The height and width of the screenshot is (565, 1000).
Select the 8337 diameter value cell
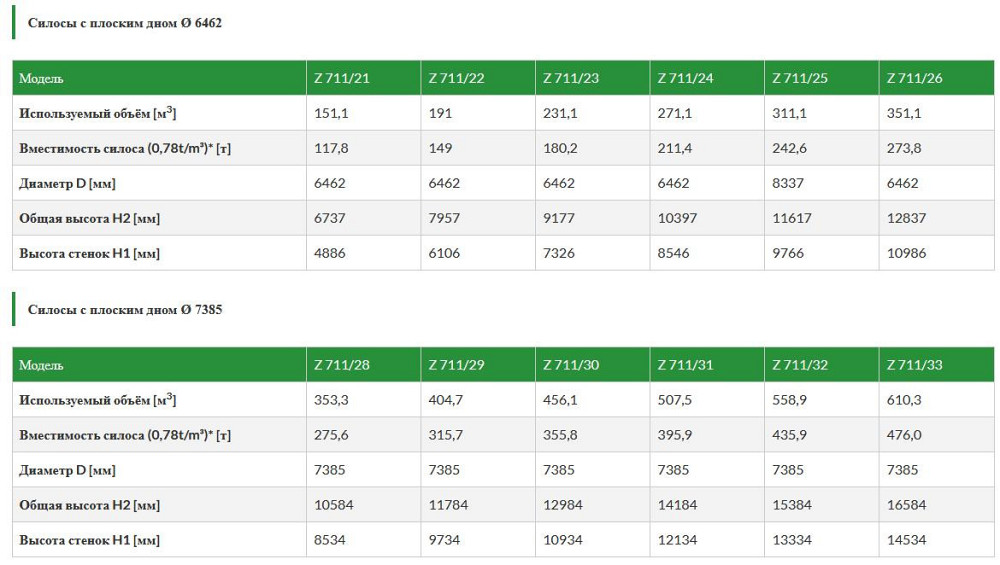click(789, 183)
